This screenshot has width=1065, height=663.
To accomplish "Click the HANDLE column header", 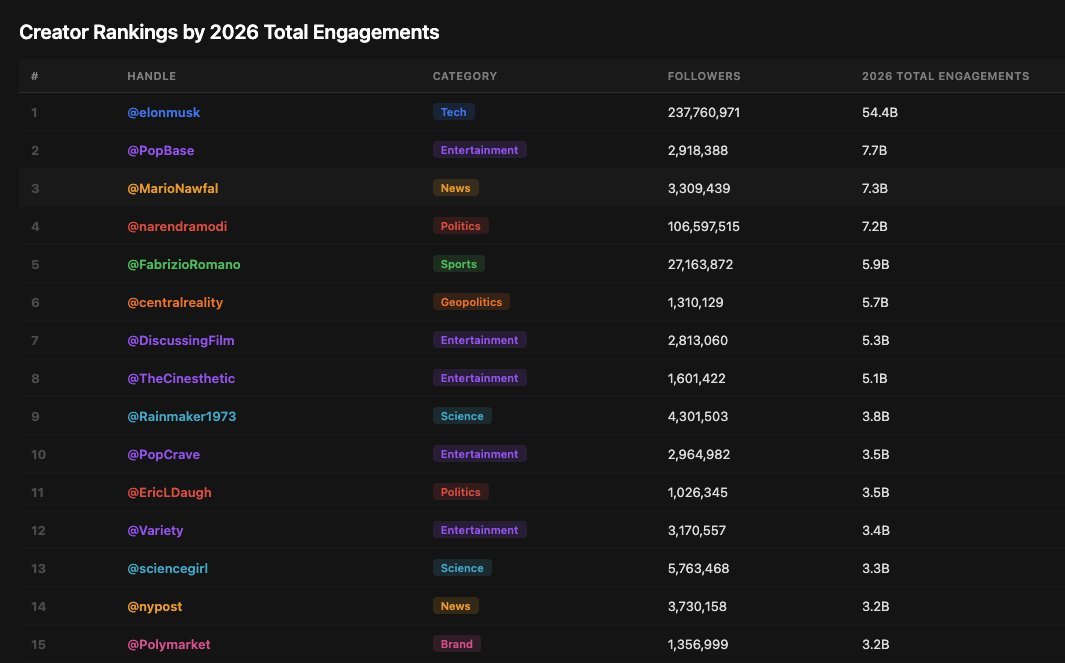I will (x=151, y=76).
